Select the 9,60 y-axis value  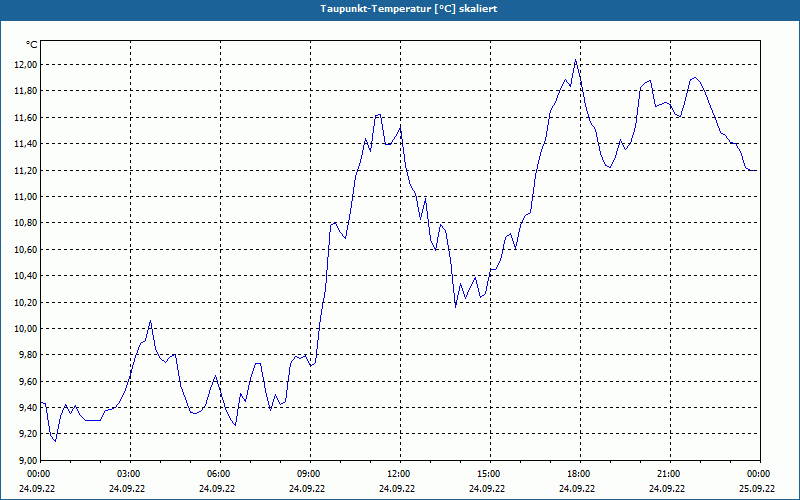(29, 382)
